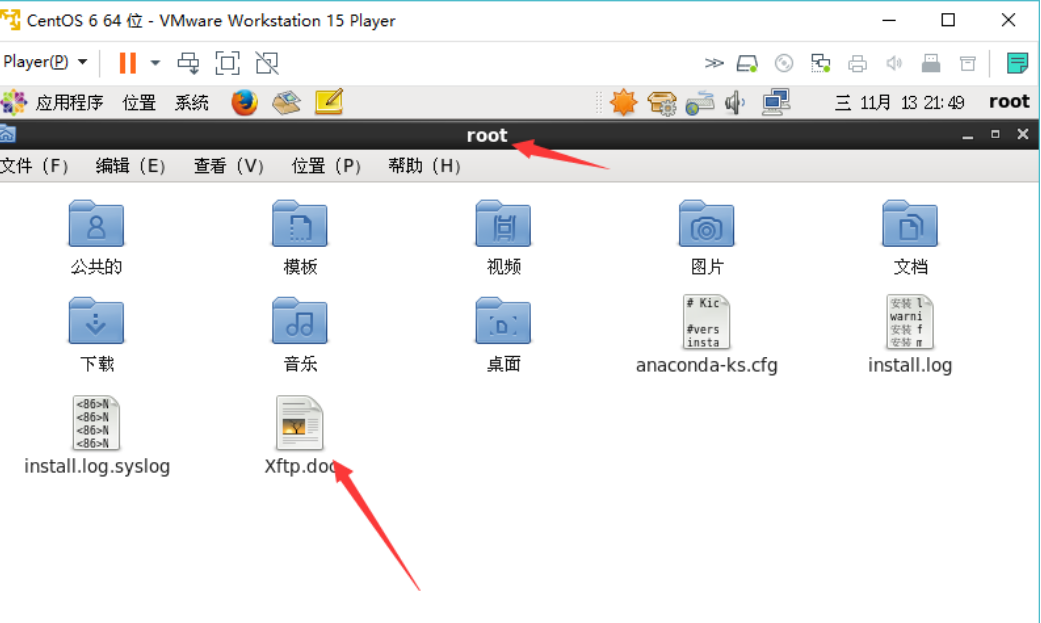Select the 模板 folder

300,237
